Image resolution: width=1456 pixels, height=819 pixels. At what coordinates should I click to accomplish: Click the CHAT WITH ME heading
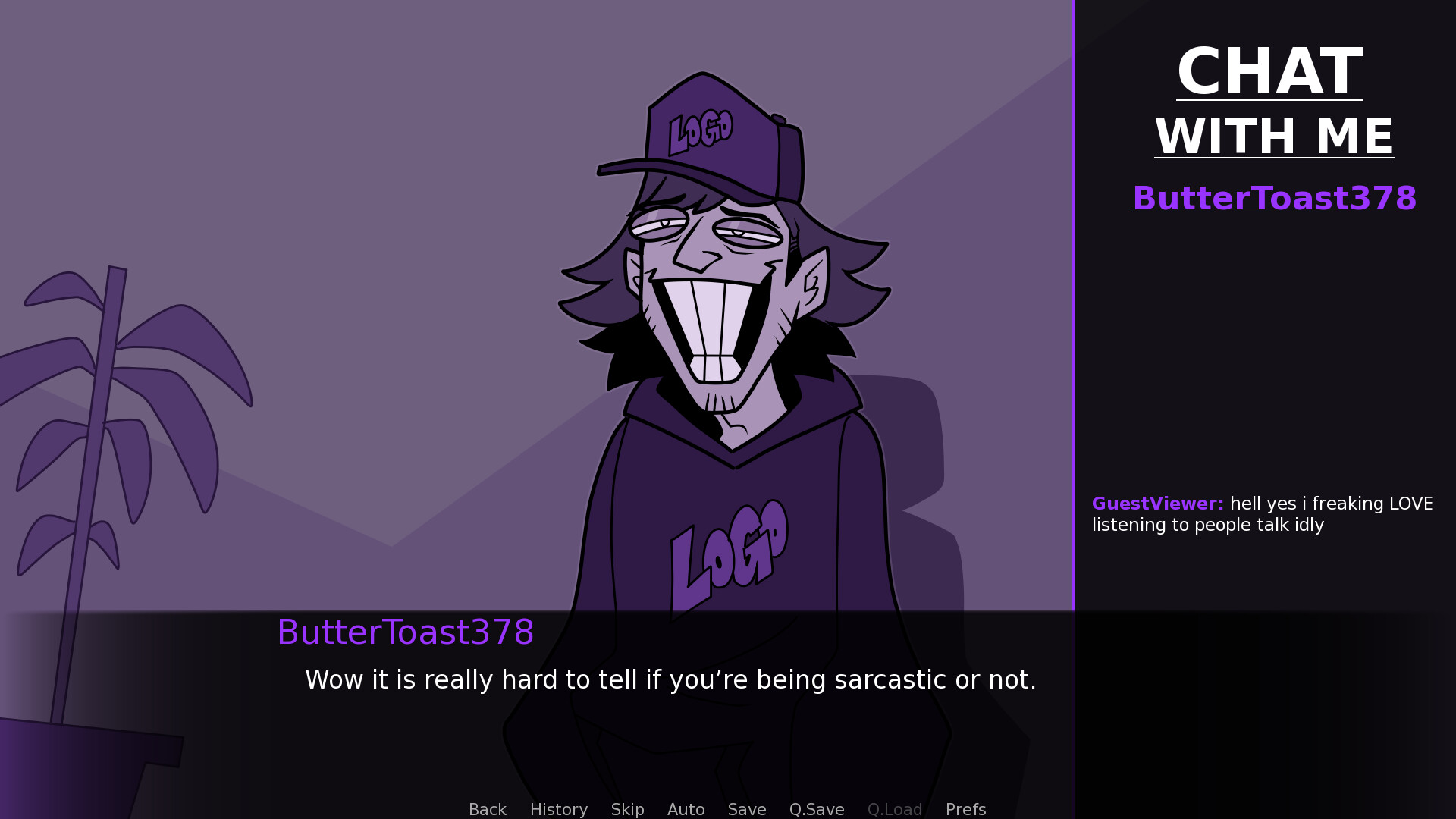tap(1272, 101)
